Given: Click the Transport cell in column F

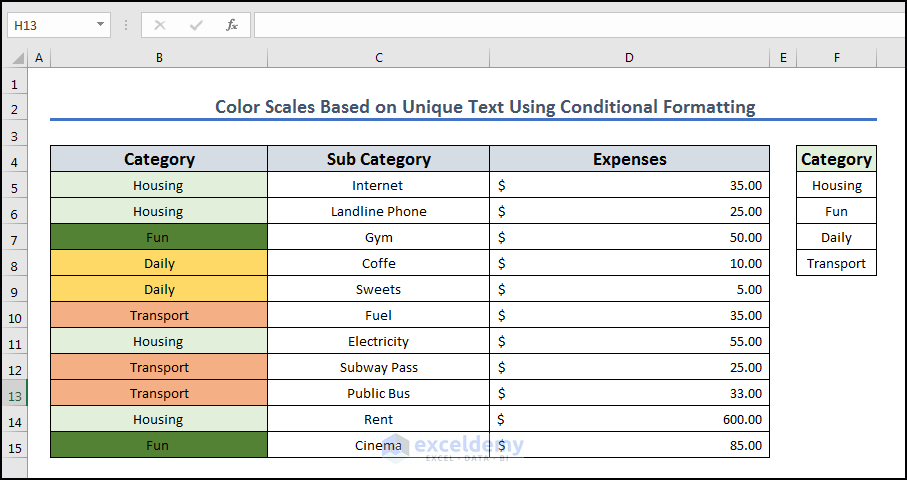Looking at the screenshot, I should pyautogui.click(x=836, y=264).
